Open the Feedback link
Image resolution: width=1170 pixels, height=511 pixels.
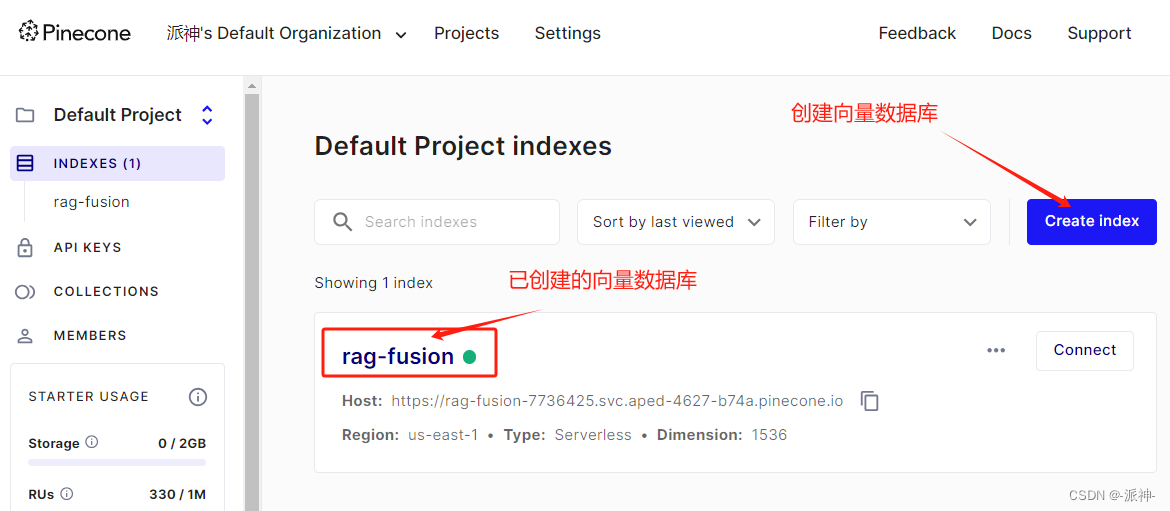(x=917, y=34)
